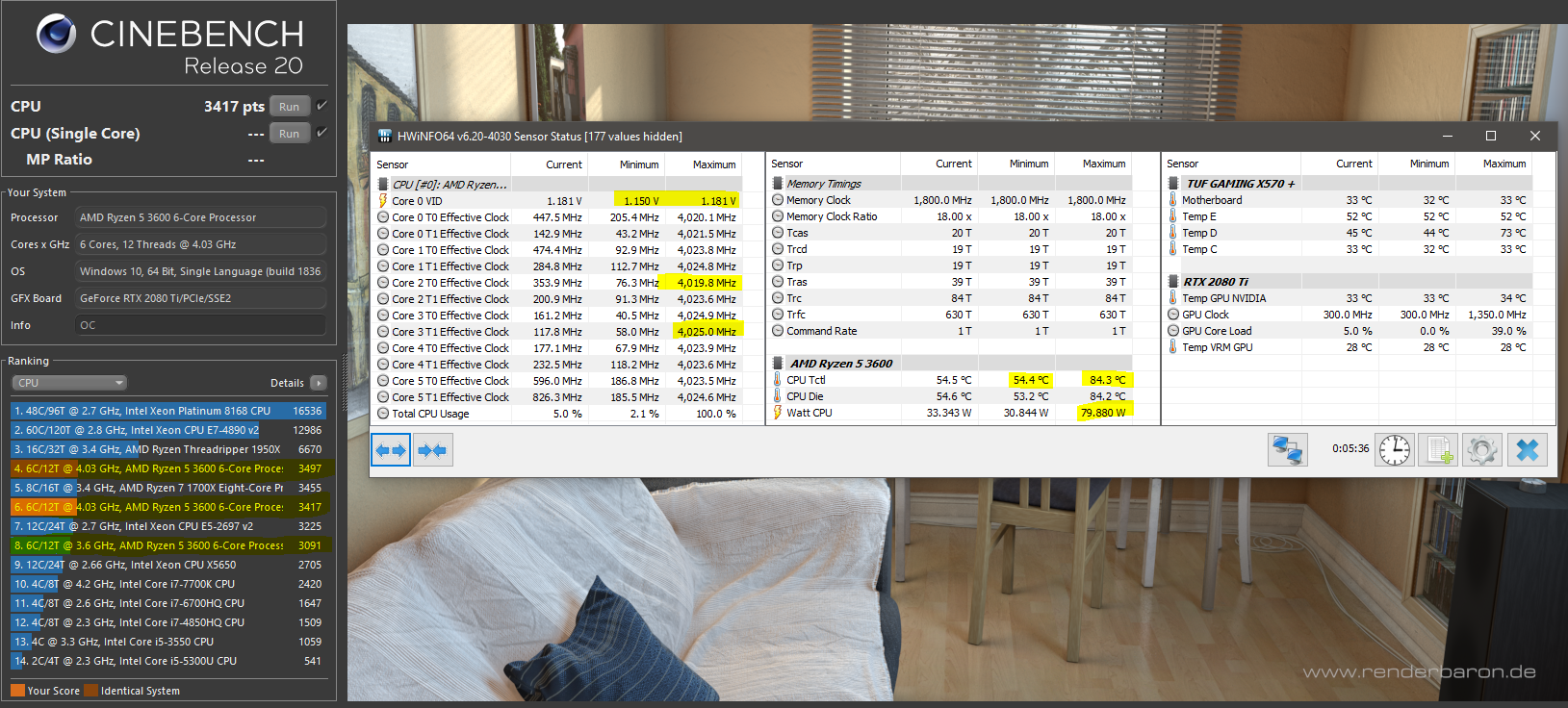Click the 0:05:36 elapsed time readout
Image resolution: width=1568 pixels, height=708 pixels.
point(1350,448)
